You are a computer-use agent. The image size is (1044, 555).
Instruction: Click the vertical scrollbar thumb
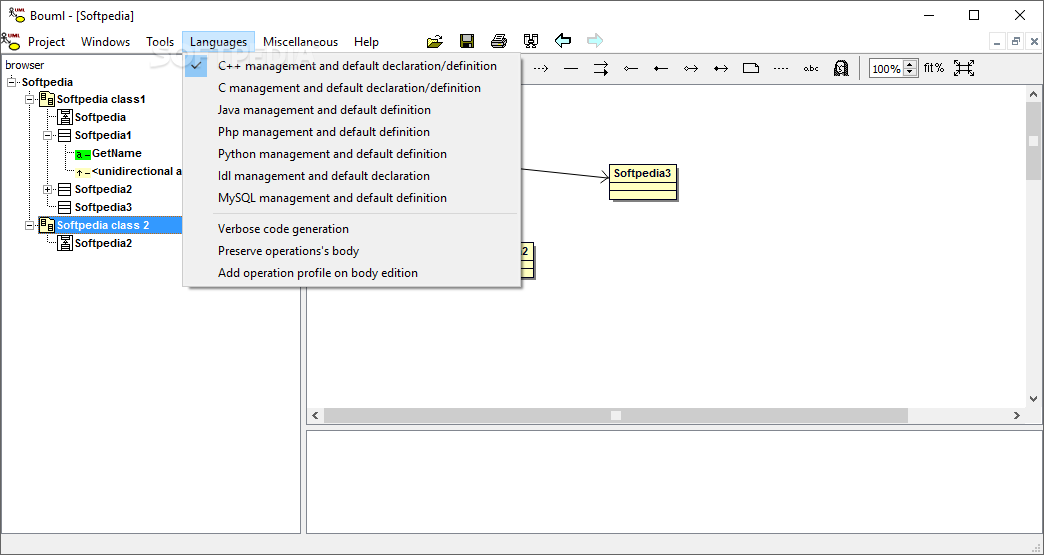click(1033, 141)
